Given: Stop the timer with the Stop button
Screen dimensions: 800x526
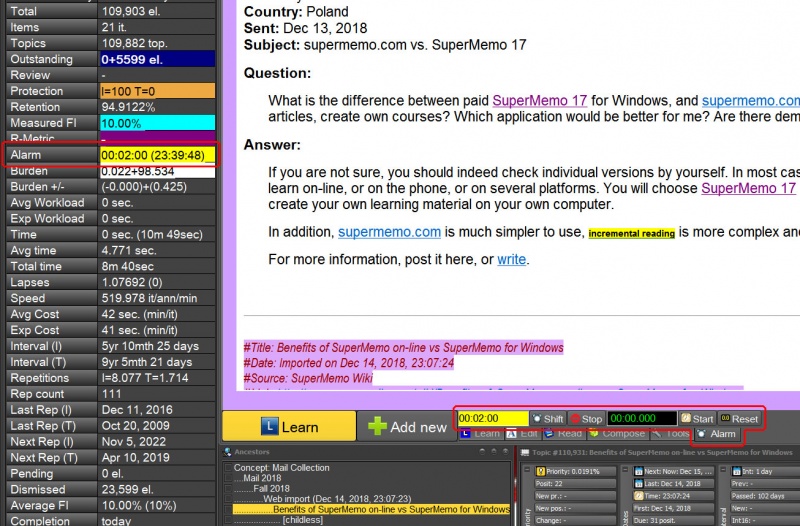Looking at the screenshot, I should [x=586, y=419].
